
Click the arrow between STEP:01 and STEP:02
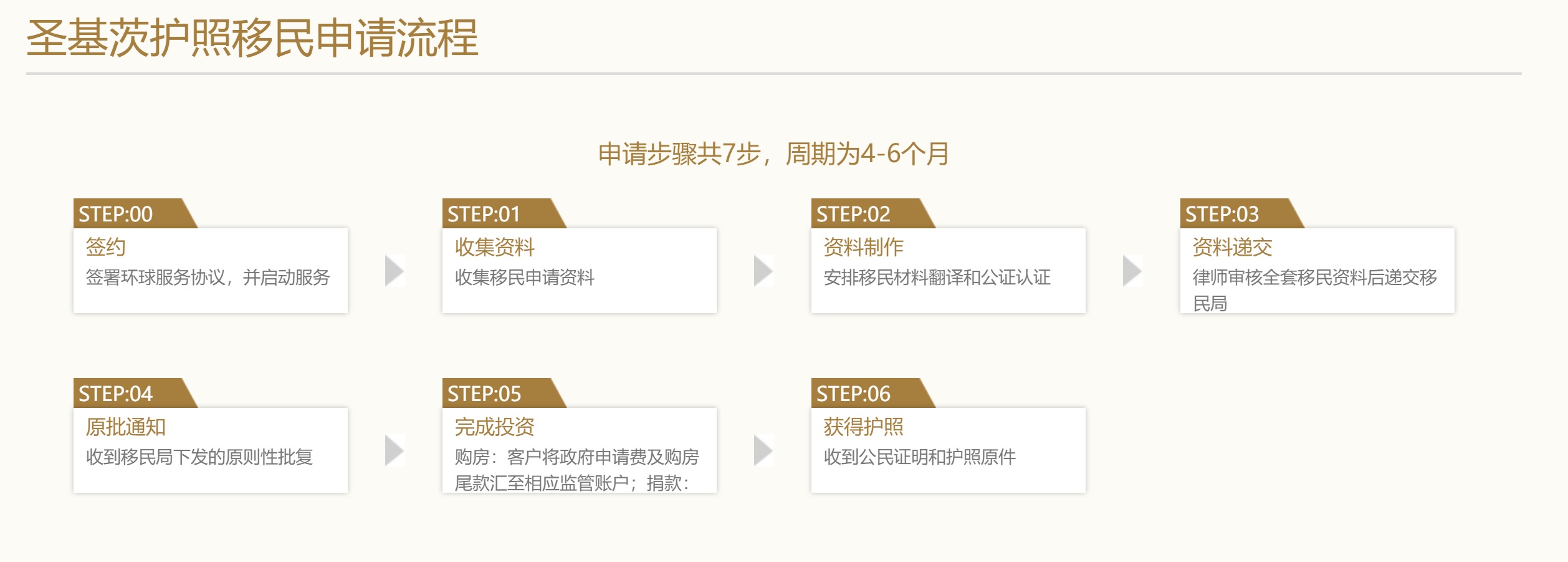pos(764,271)
